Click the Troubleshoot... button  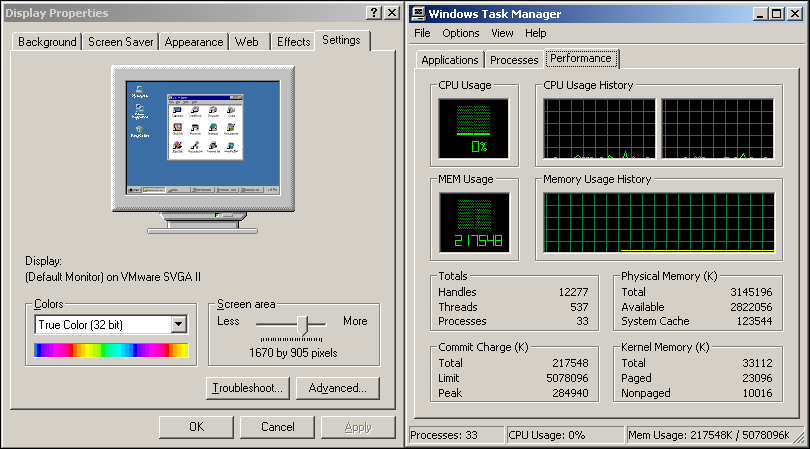[x=247, y=388]
